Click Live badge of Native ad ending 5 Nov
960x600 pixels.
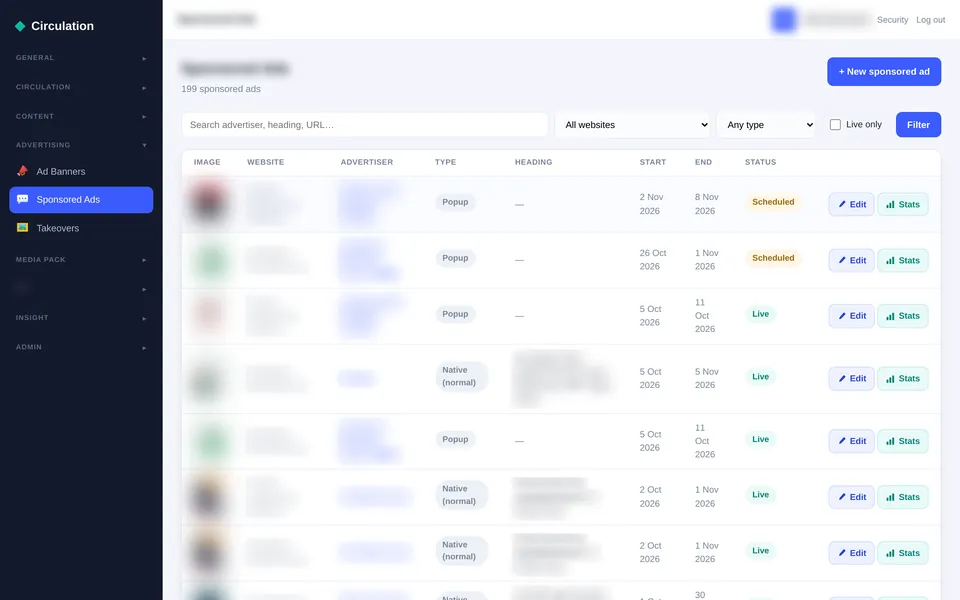[760, 377]
